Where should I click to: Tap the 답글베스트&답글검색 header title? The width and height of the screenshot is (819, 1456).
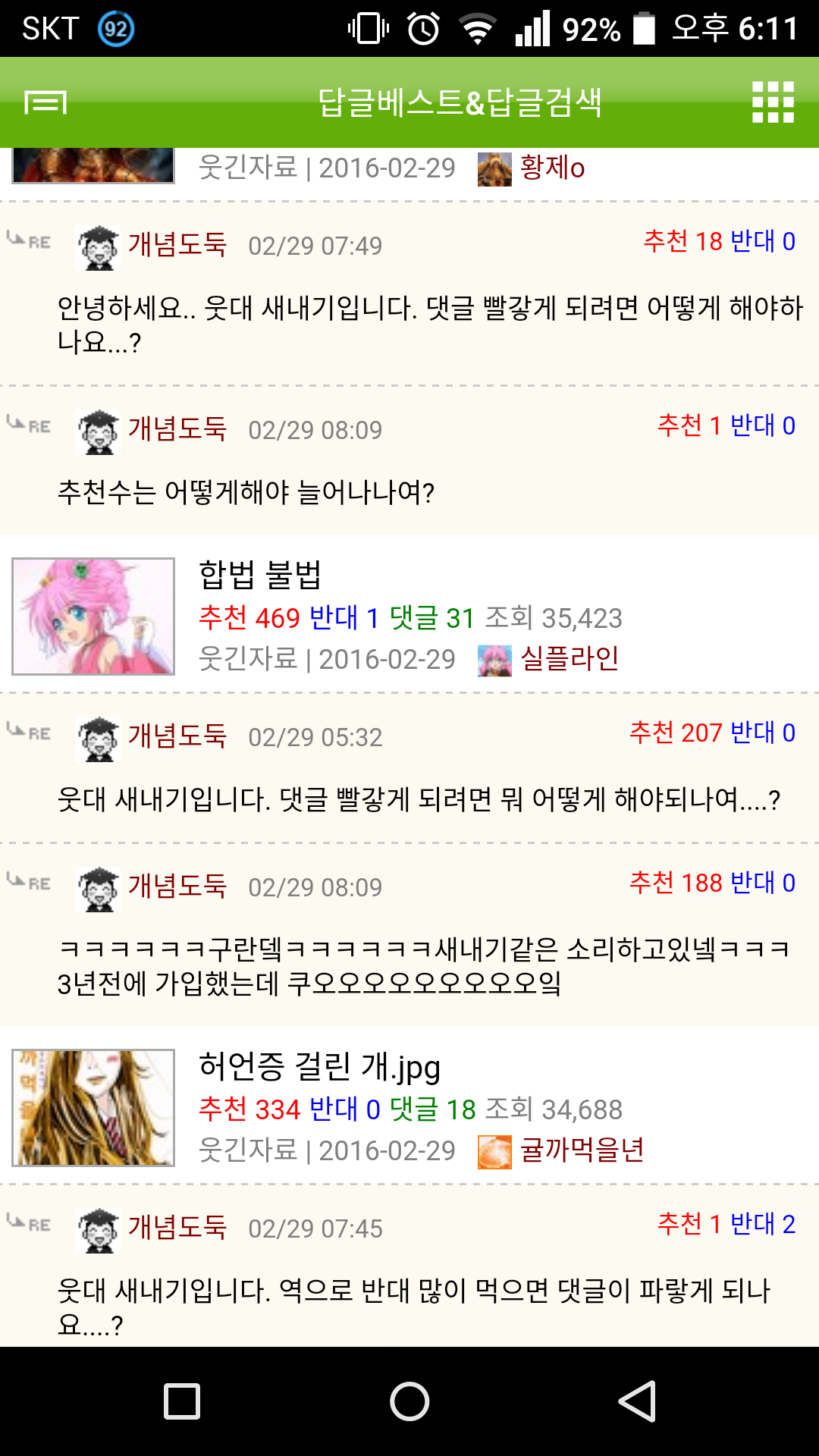click(460, 102)
